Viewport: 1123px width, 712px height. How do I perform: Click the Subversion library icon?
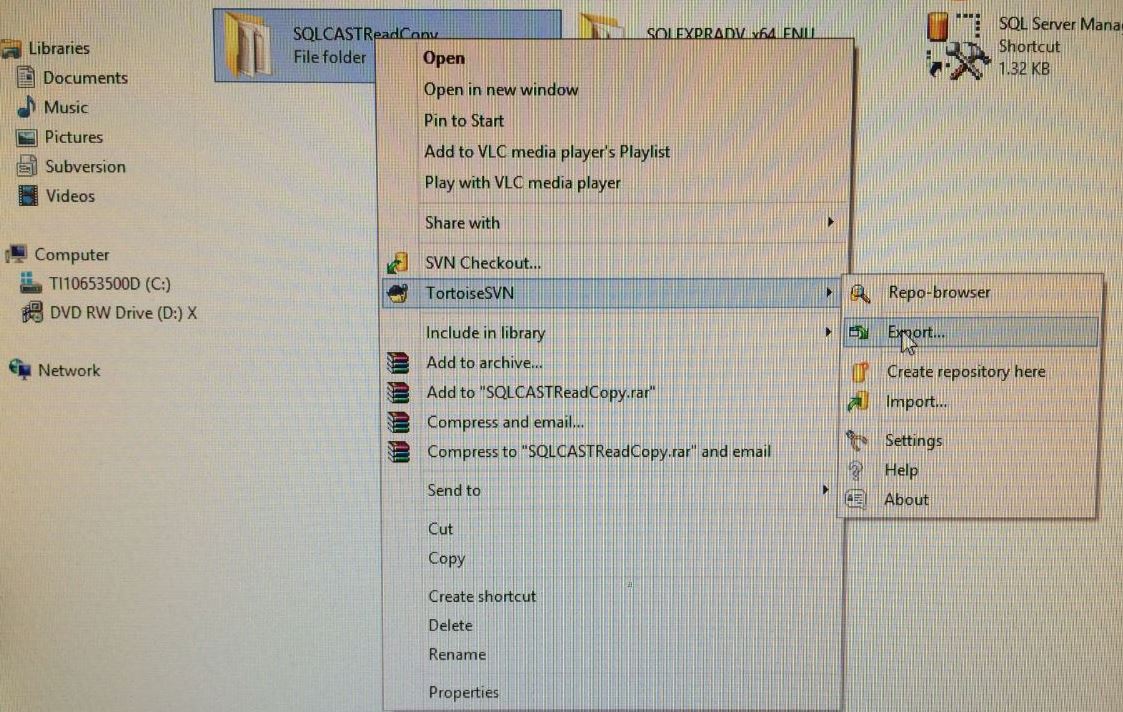pos(27,166)
